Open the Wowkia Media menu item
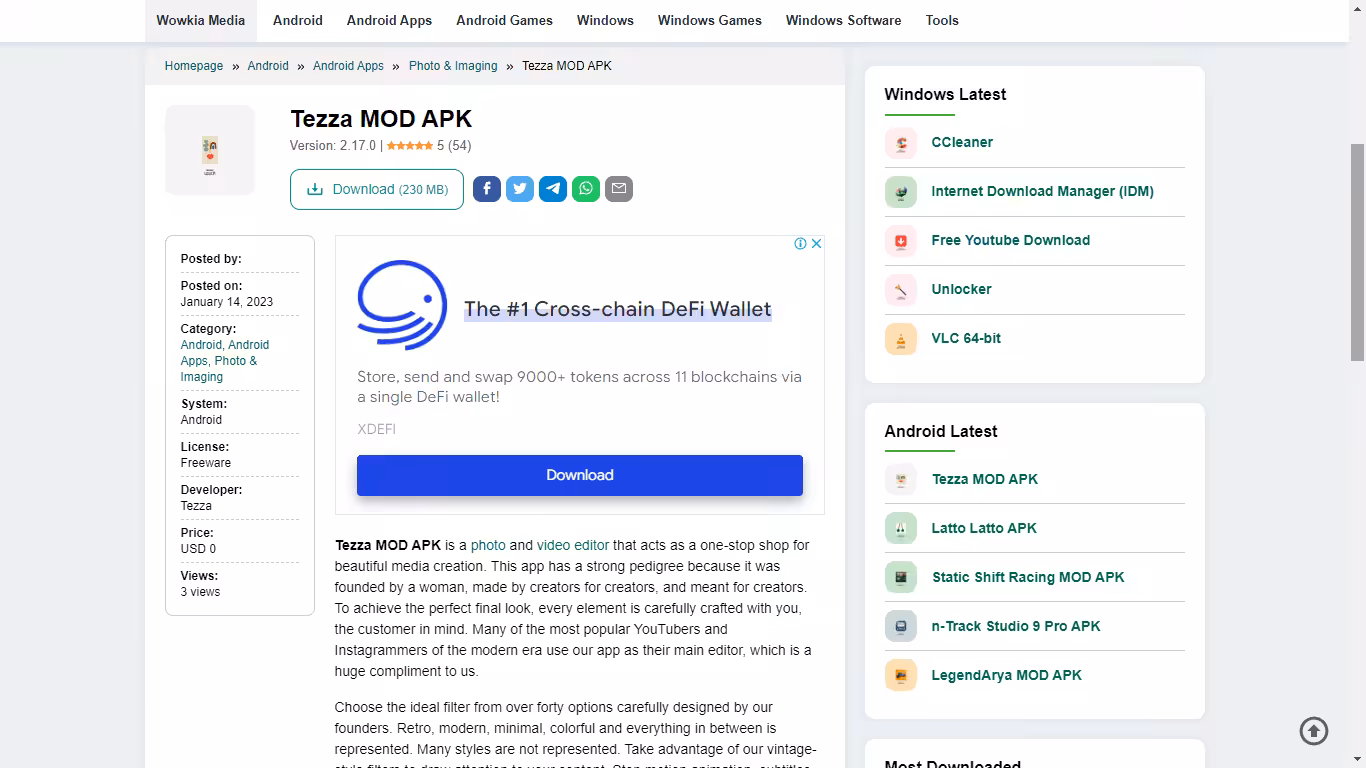Viewport: 1366px width, 768px height. click(x=201, y=20)
